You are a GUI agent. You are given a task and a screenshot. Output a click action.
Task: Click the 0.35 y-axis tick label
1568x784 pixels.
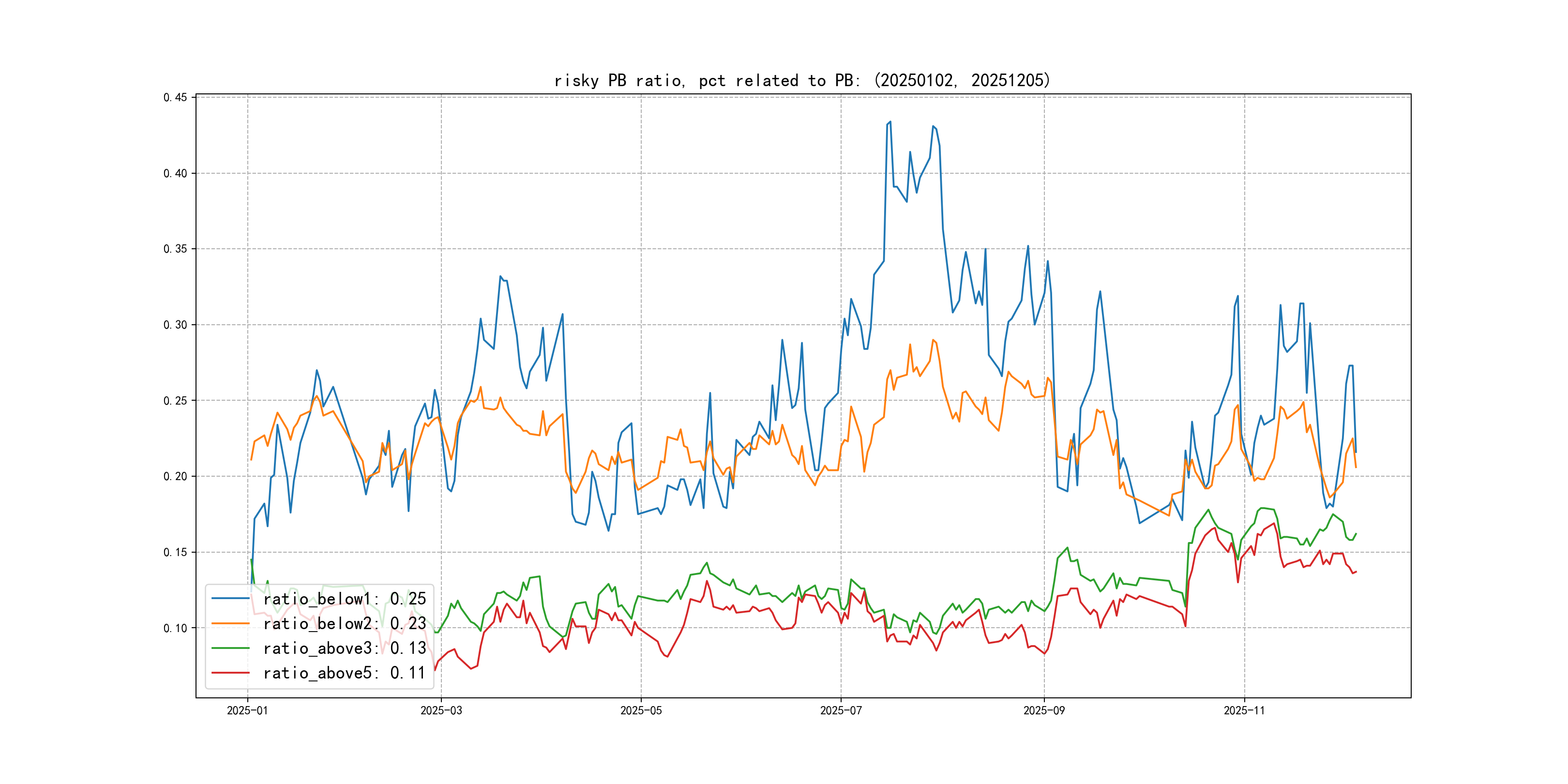click(175, 249)
